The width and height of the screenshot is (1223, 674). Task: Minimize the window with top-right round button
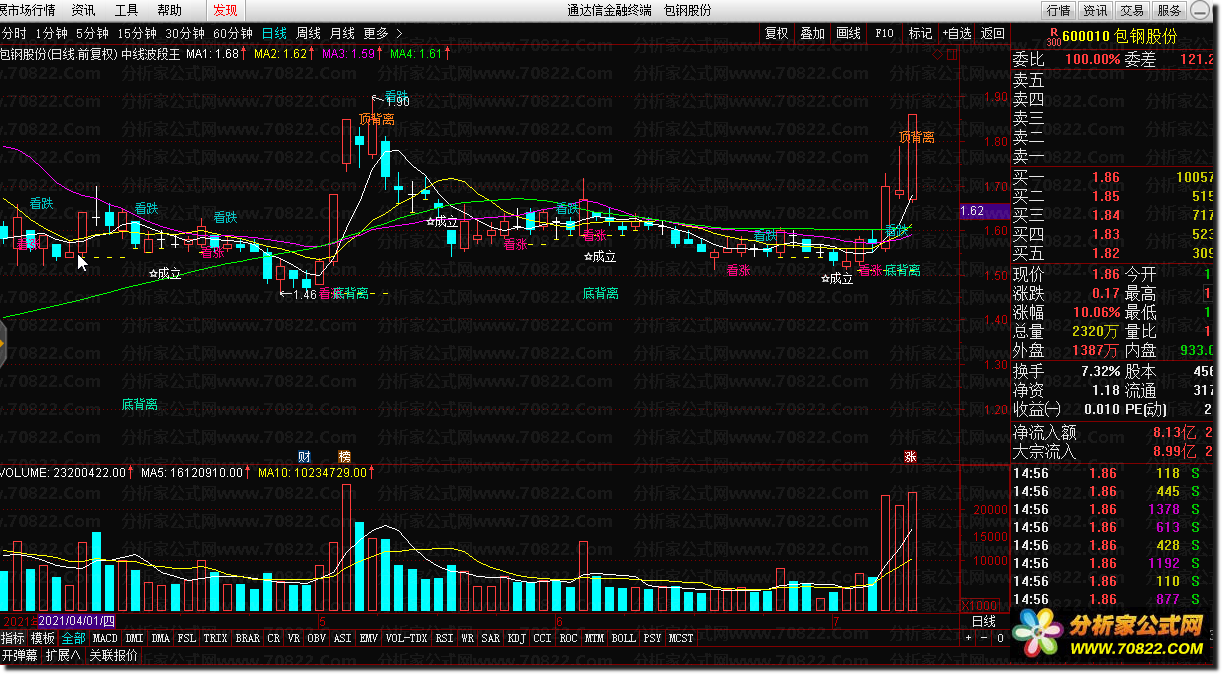(x=1199, y=10)
